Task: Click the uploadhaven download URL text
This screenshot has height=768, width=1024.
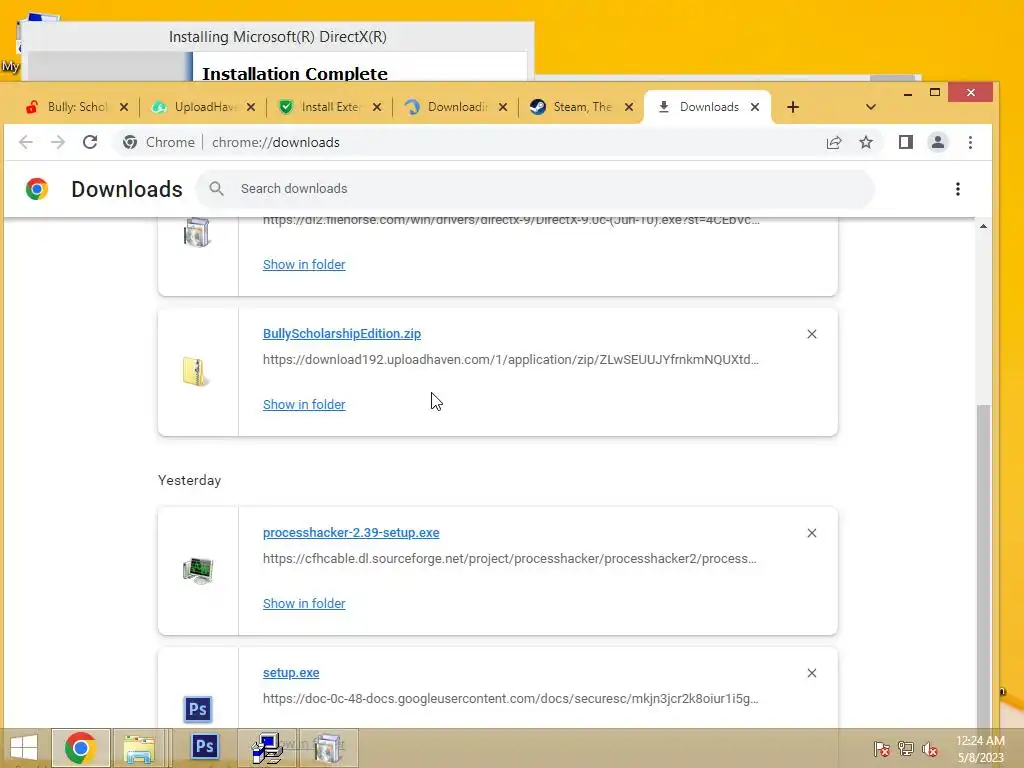Action: pos(511,360)
